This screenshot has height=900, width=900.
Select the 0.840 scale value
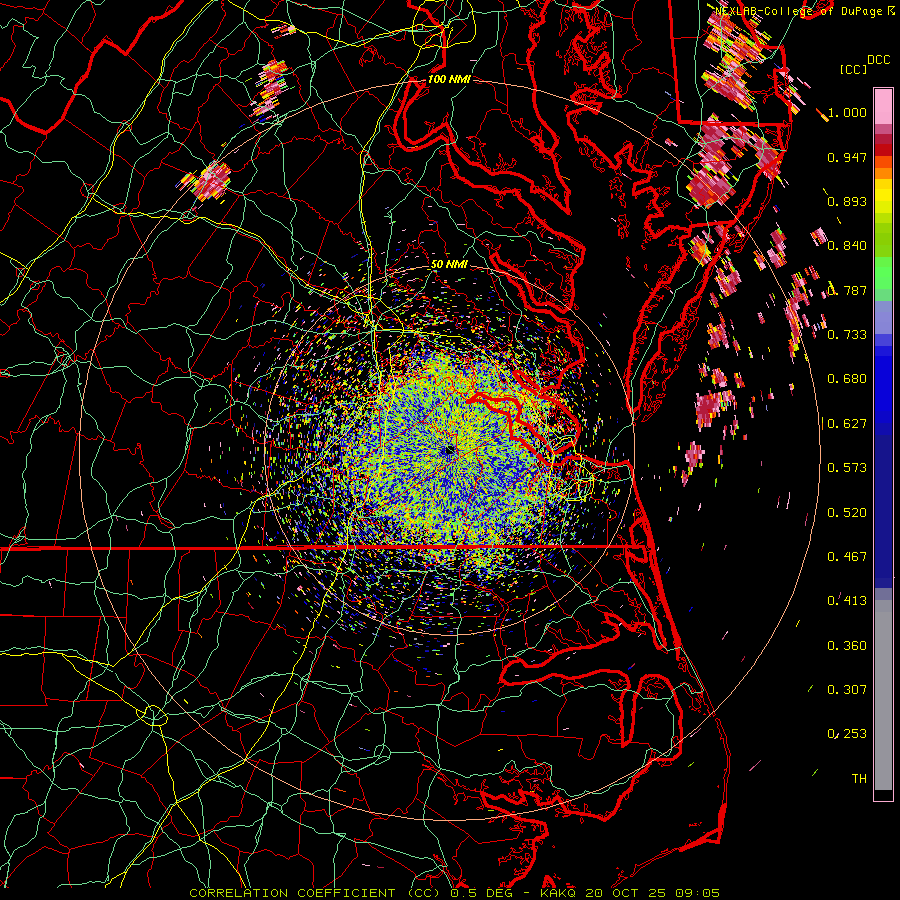click(847, 246)
